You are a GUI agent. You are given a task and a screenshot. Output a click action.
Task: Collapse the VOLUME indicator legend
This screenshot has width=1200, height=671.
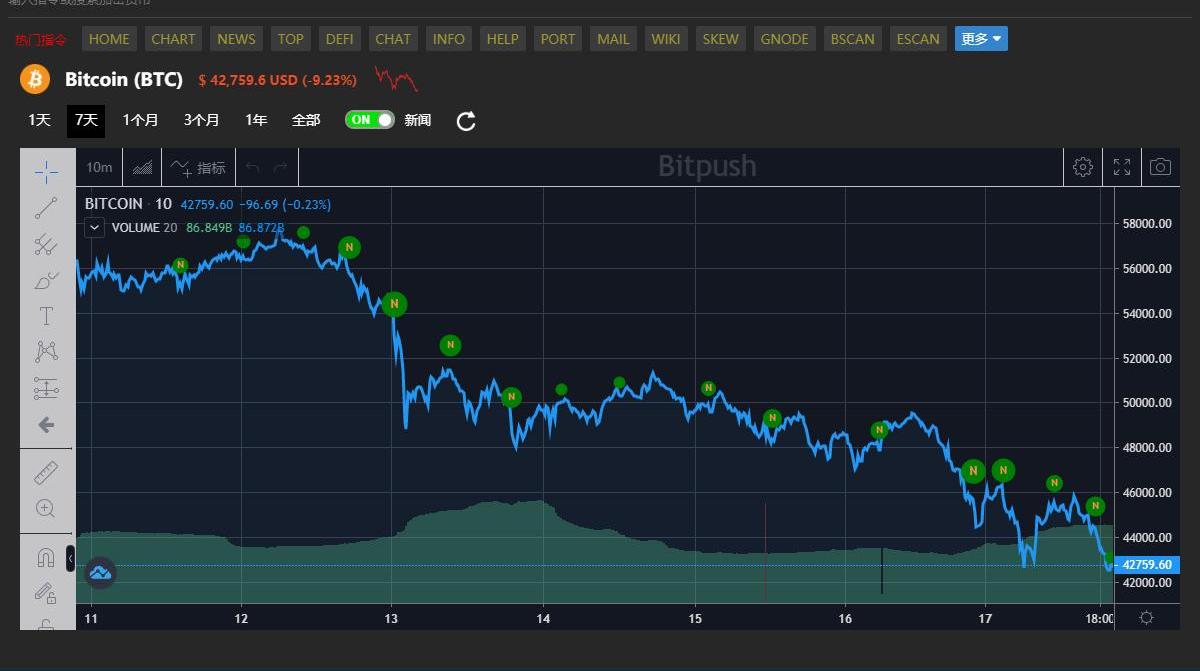tap(94, 228)
